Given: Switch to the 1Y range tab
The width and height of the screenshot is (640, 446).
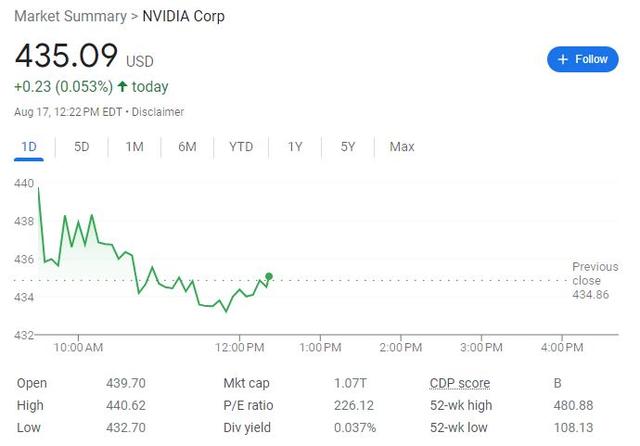Looking at the screenshot, I should point(295,147).
